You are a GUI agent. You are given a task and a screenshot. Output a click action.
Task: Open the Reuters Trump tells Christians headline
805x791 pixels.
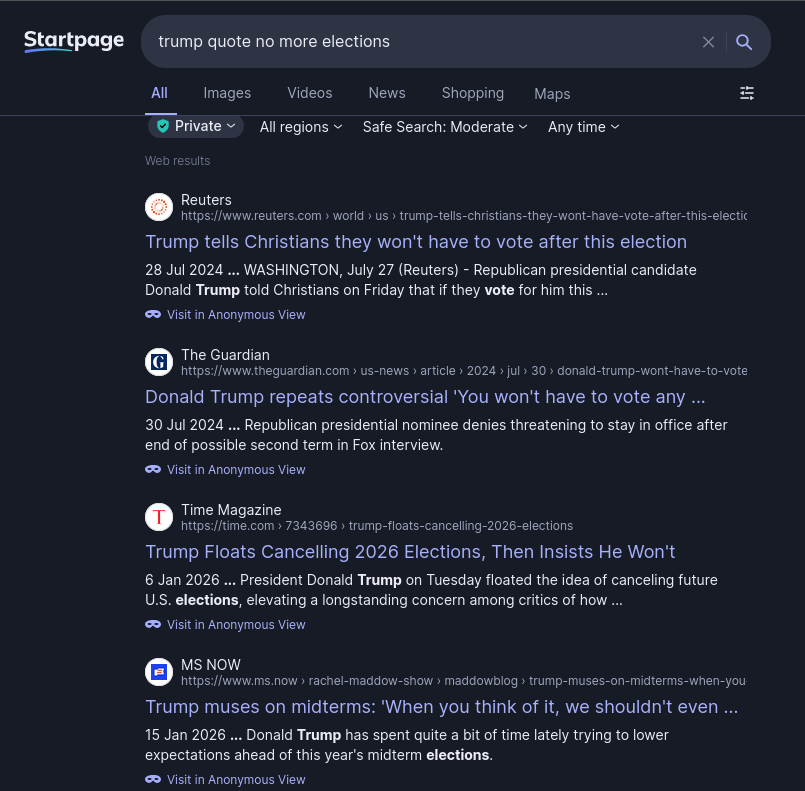pyautogui.click(x=416, y=242)
